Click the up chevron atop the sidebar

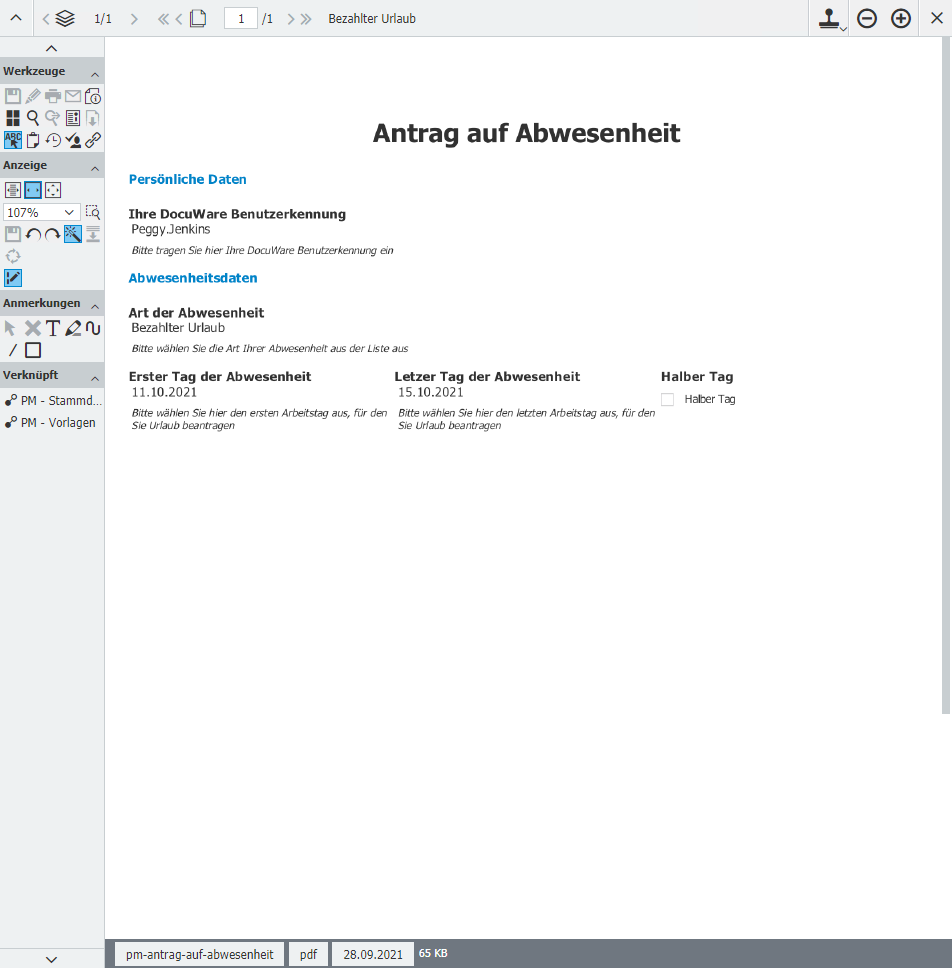(52, 48)
